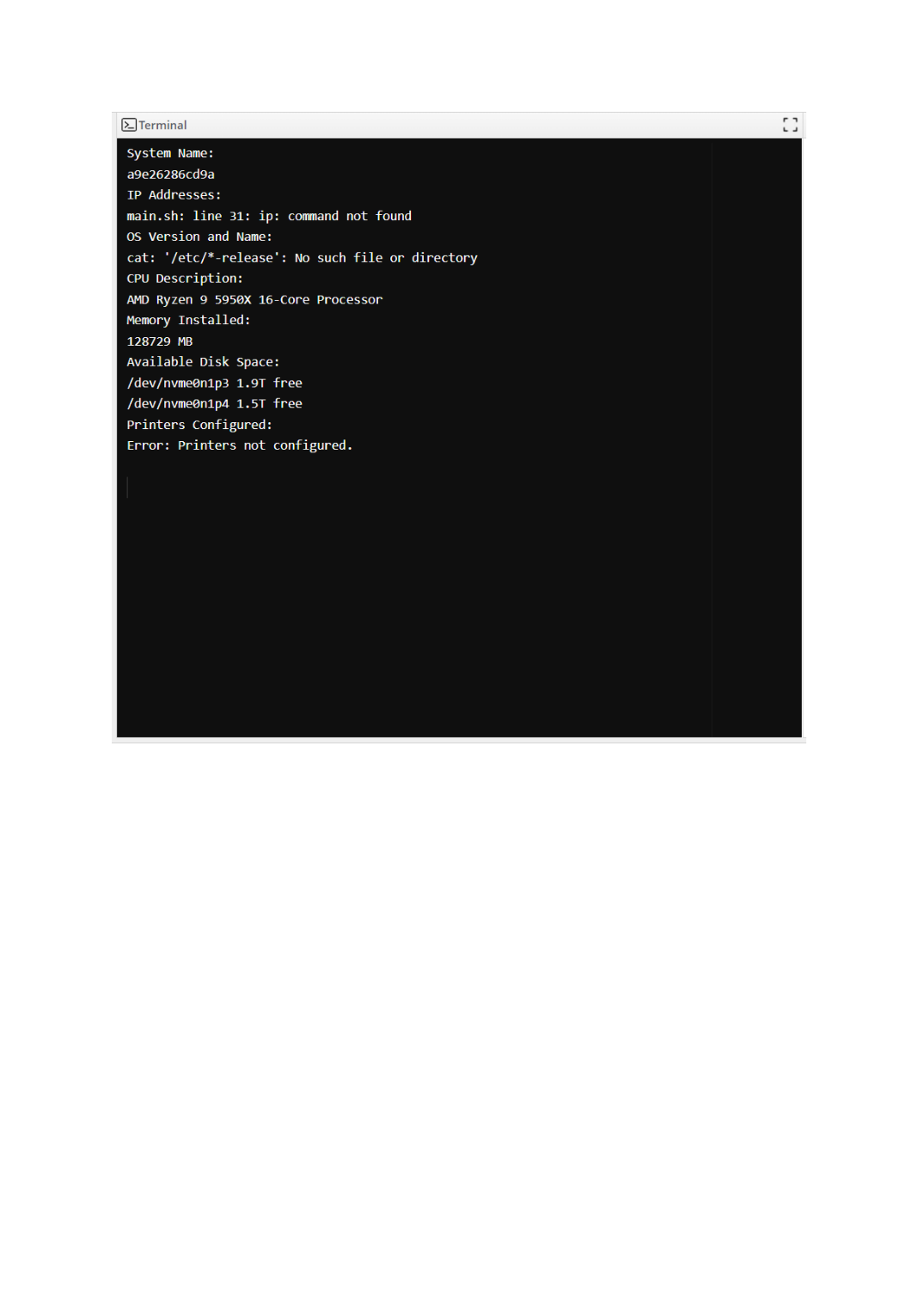Screen dimensions: 924x1308
Task: Click the "Error: Printers not configured." line
Action: point(239,445)
